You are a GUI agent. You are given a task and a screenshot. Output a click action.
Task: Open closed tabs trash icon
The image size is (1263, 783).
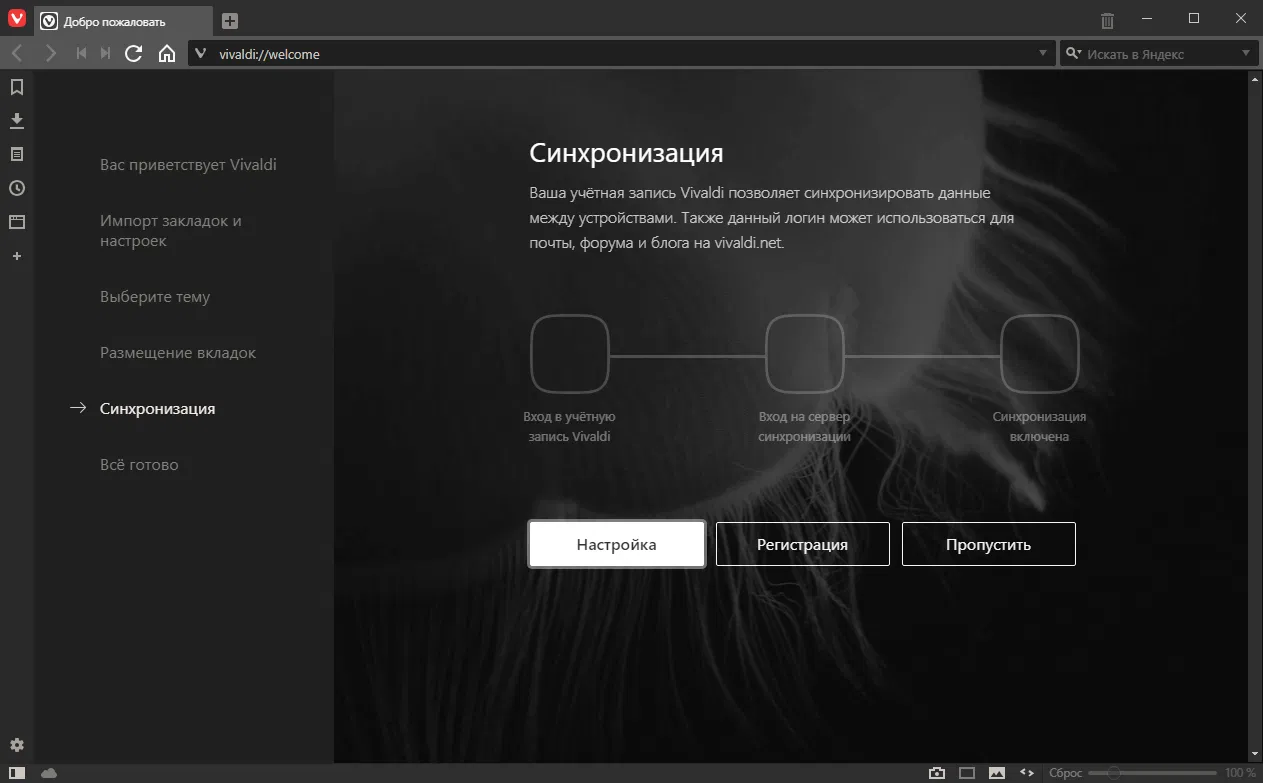(1107, 21)
